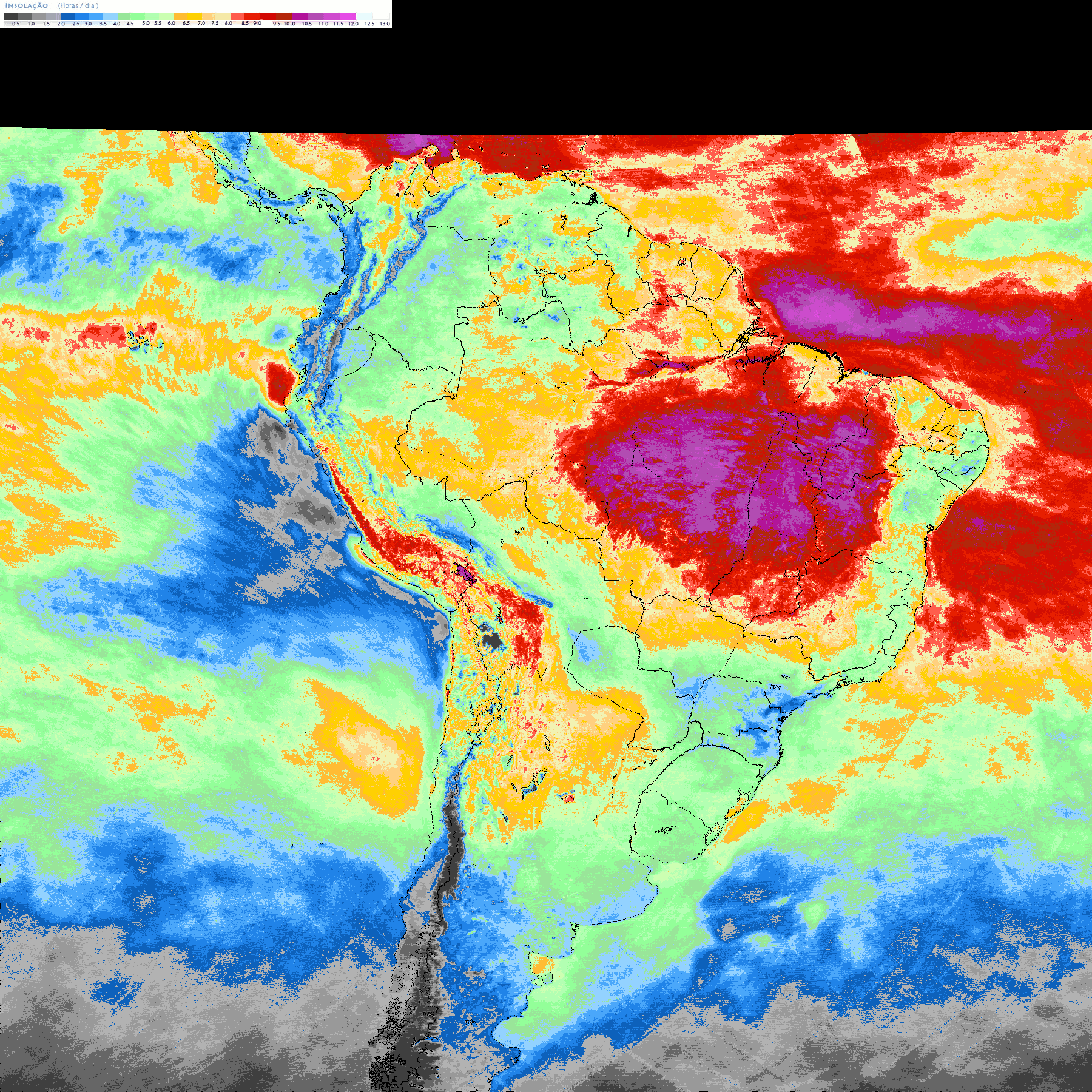The width and height of the screenshot is (1092, 1092).
Task: Click the 1.5 legend value
Action: click(46, 24)
